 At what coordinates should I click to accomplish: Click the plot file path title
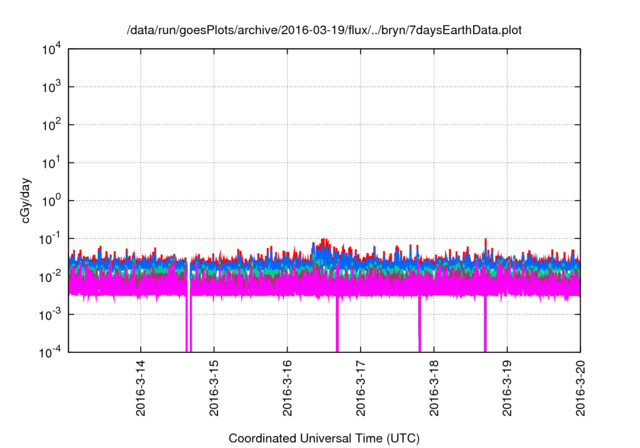pyautogui.click(x=324, y=30)
